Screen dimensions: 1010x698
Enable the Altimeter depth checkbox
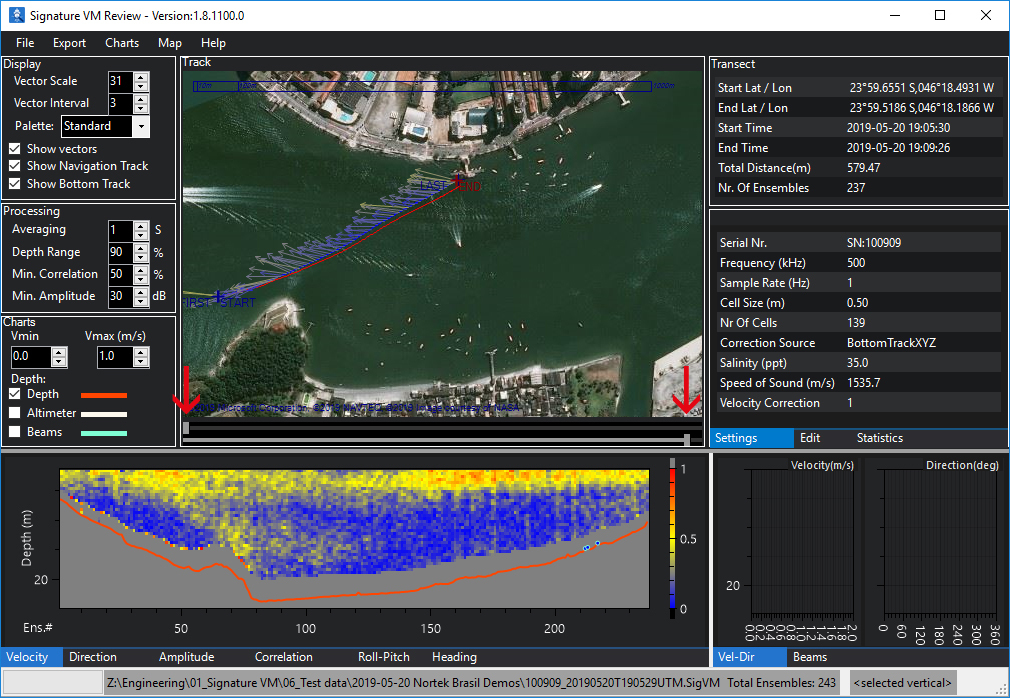point(15,413)
